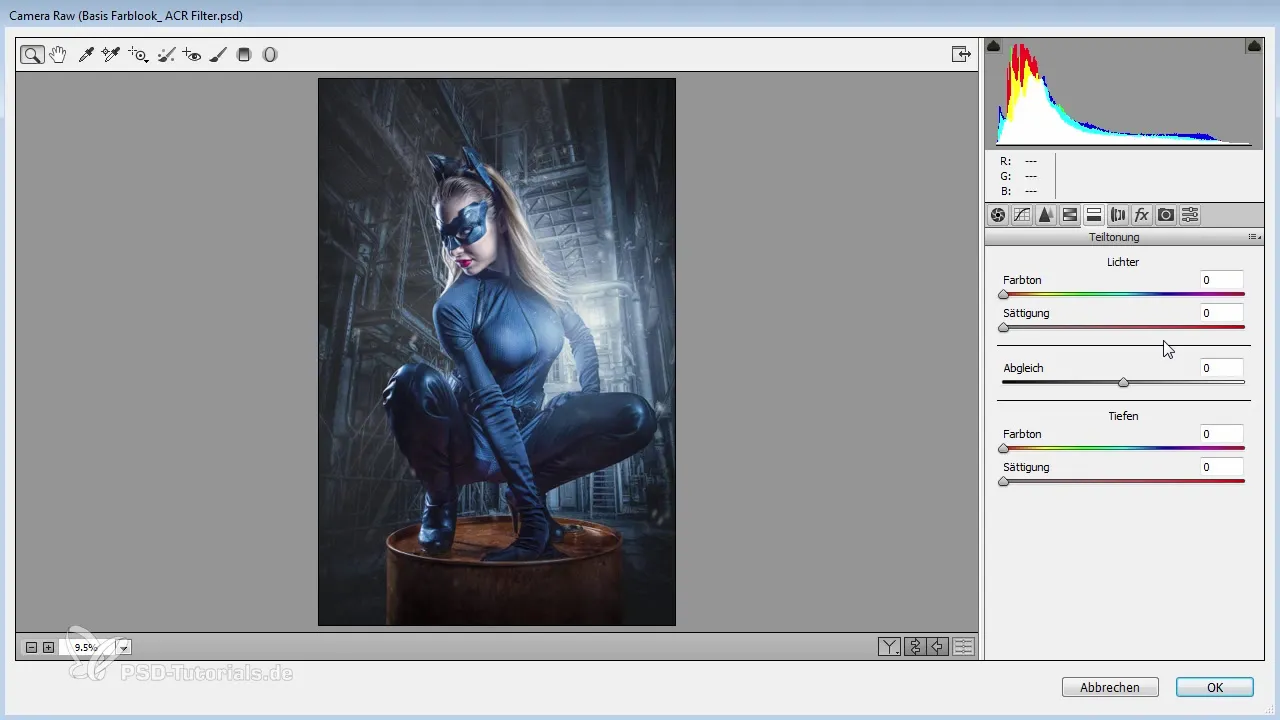Image resolution: width=1280 pixels, height=720 pixels.
Task: Open the Basic adjustments panel tab
Action: tap(998, 215)
